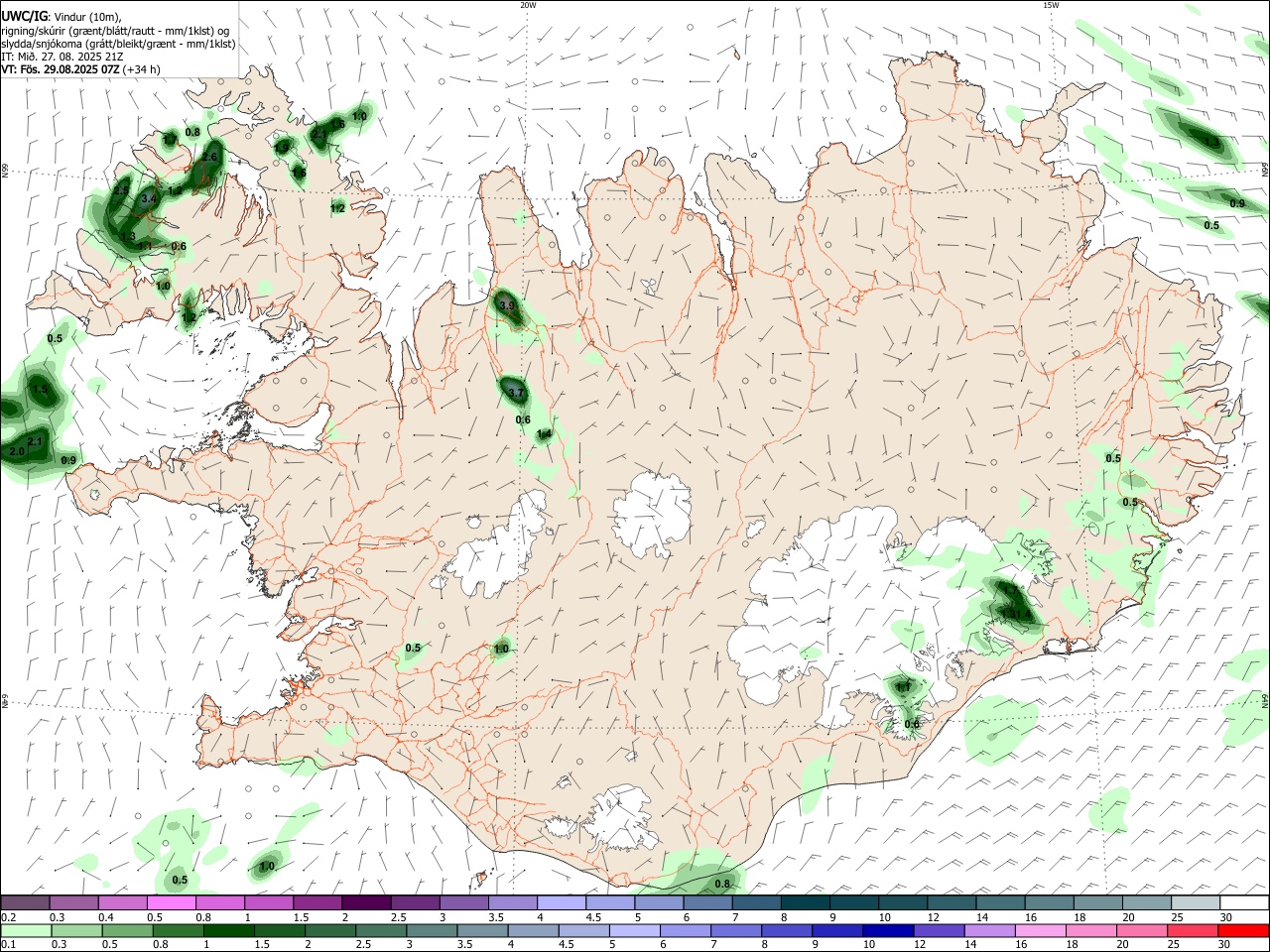Click the '0.4' label in the snow scale
The width and height of the screenshot is (1270, 952).
coord(106,917)
